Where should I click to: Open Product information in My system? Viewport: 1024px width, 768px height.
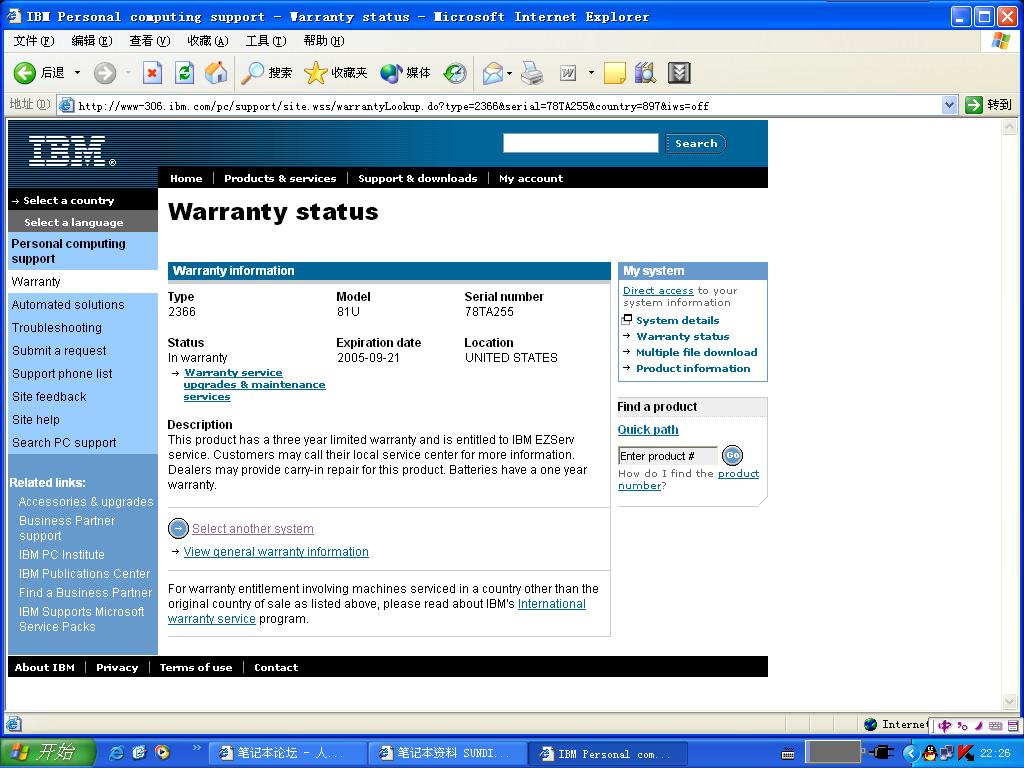(694, 368)
